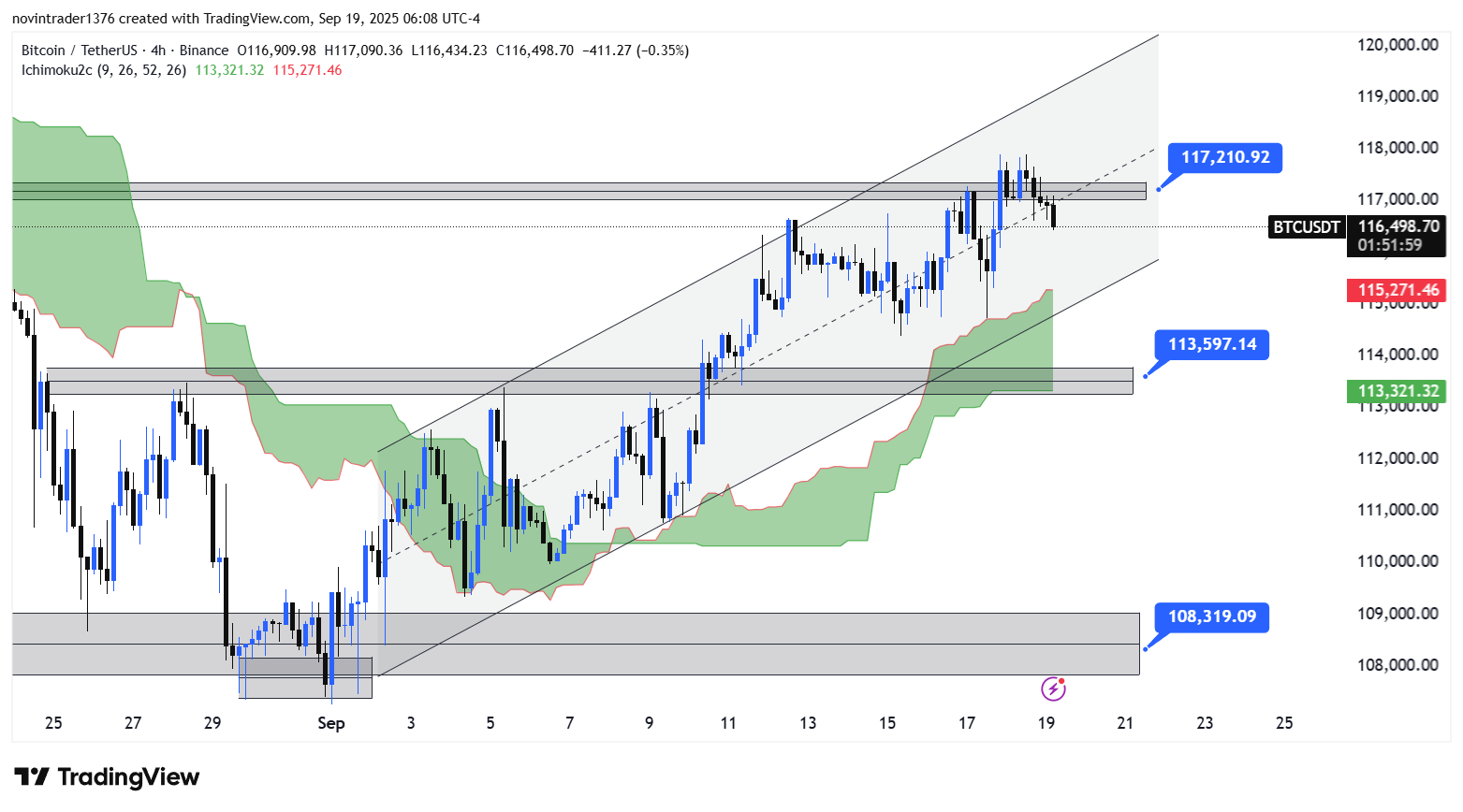Click the 25 date at far right of axis

[x=1284, y=723]
